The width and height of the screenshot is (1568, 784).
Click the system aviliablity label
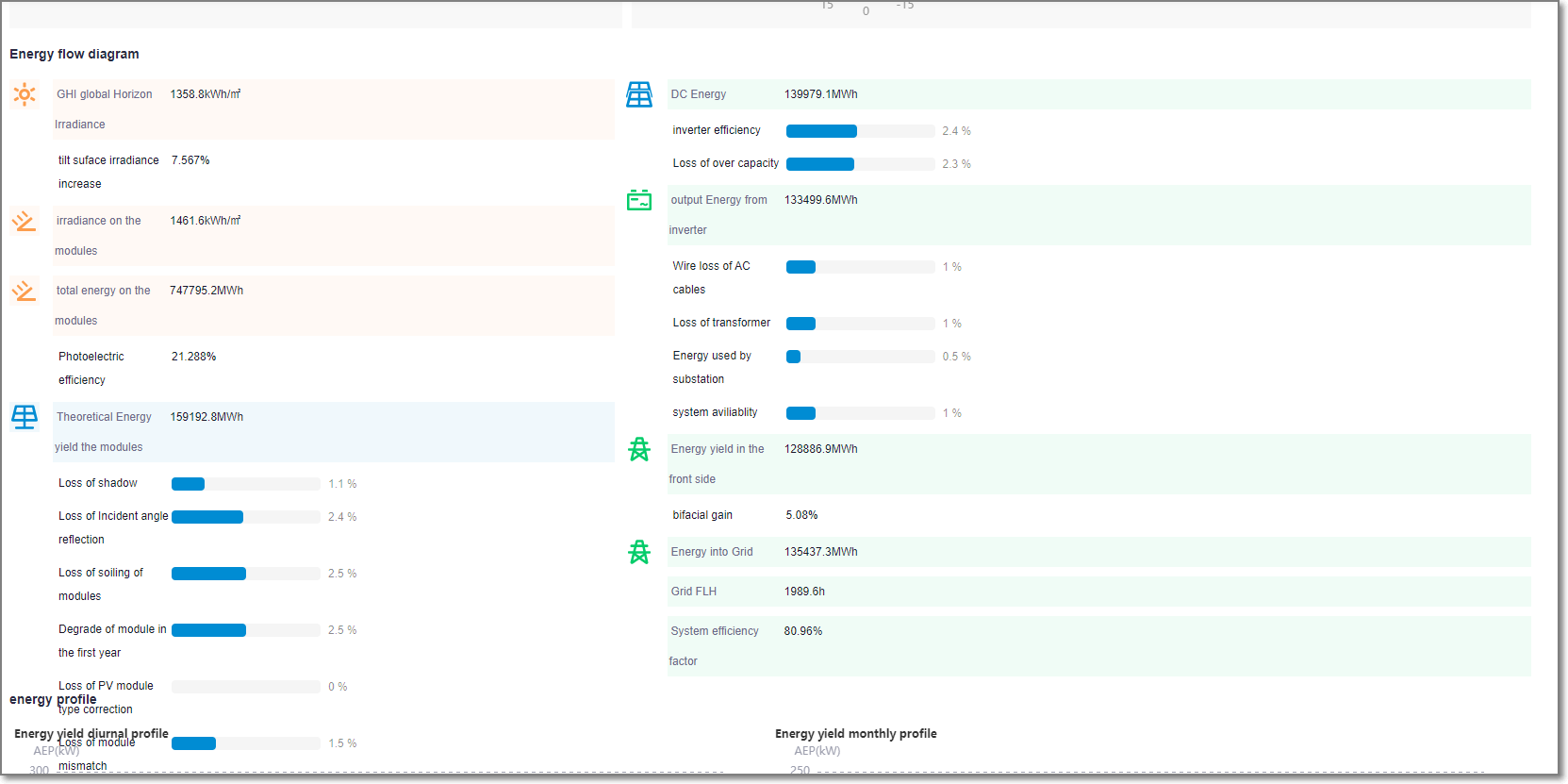point(715,412)
